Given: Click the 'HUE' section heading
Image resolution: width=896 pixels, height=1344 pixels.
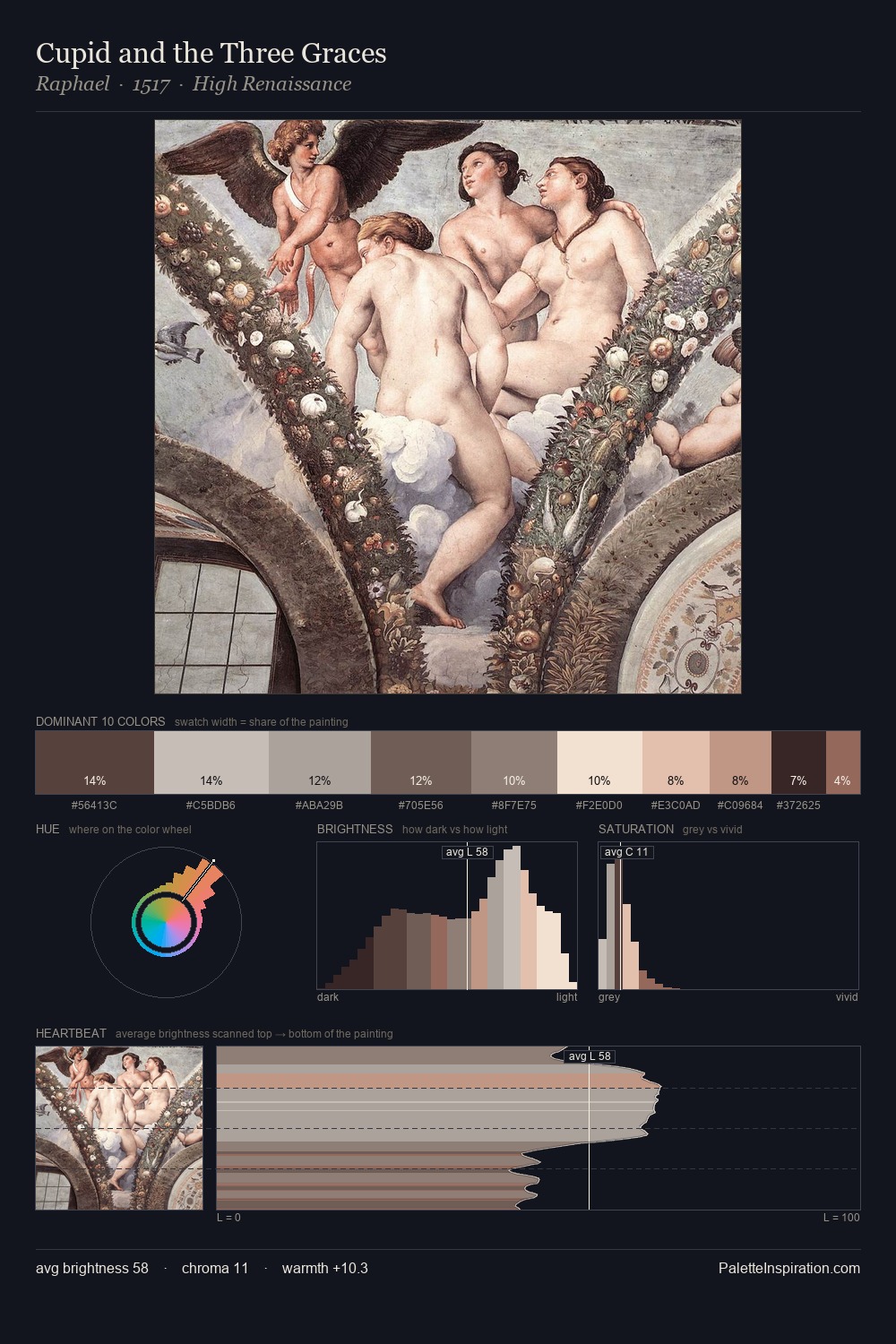Looking at the screenshot, I should (47, 829).
